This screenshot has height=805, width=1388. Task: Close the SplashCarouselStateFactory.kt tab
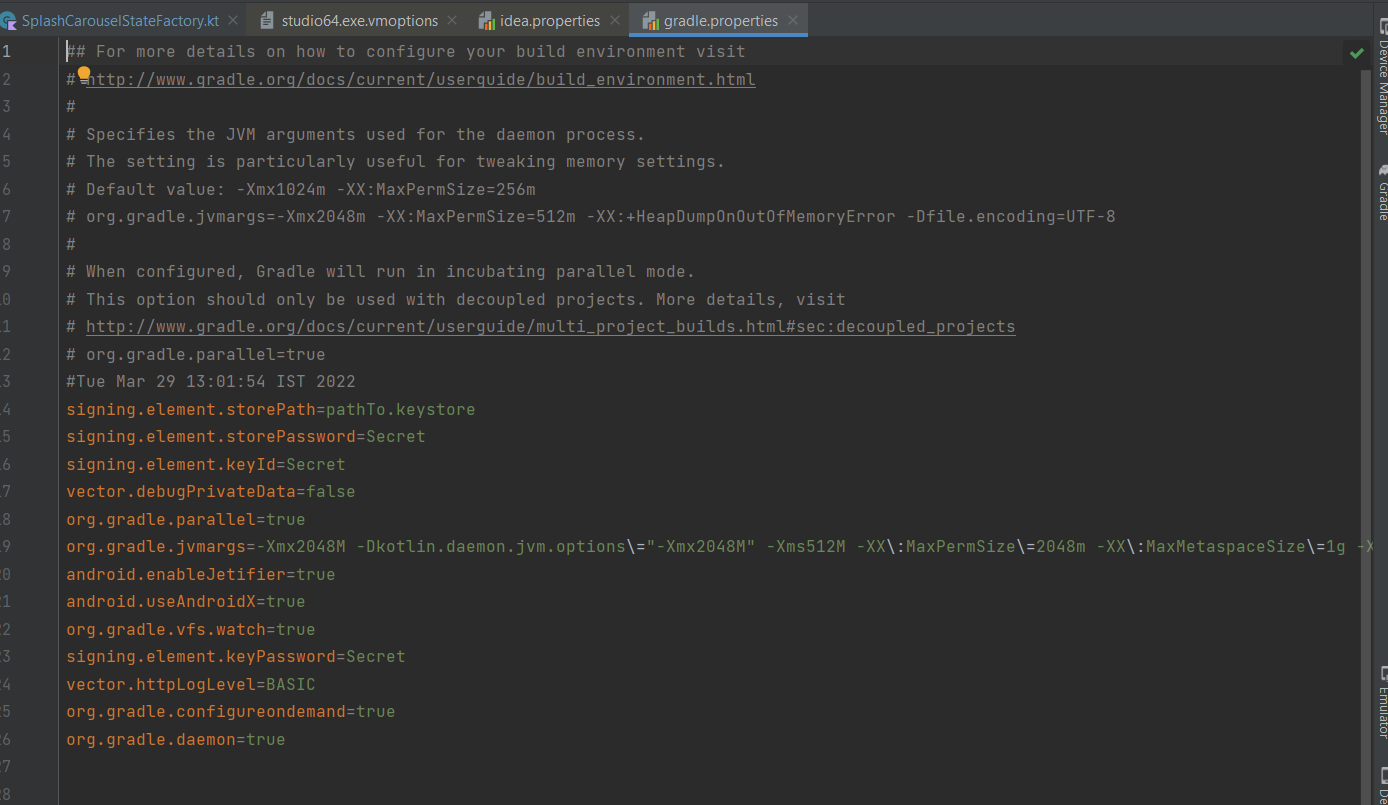point(233,20)
